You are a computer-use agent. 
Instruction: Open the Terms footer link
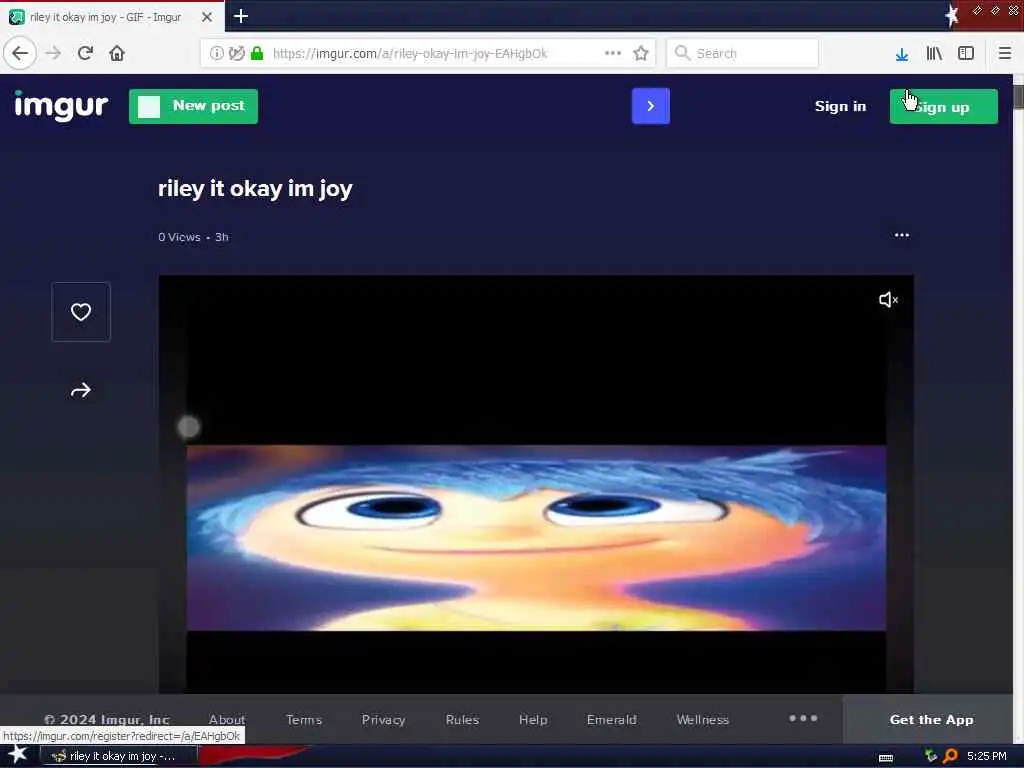click(x=304, y=720)
